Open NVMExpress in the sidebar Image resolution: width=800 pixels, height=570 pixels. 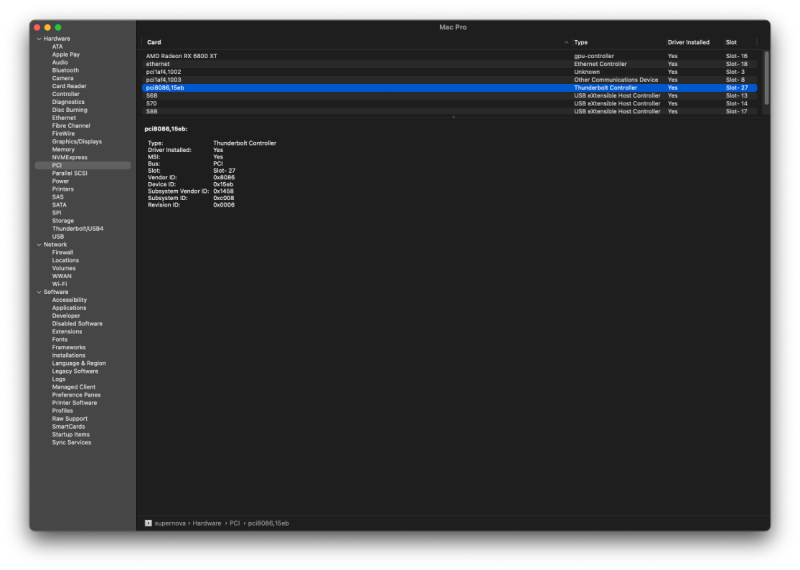pos(69,157)
